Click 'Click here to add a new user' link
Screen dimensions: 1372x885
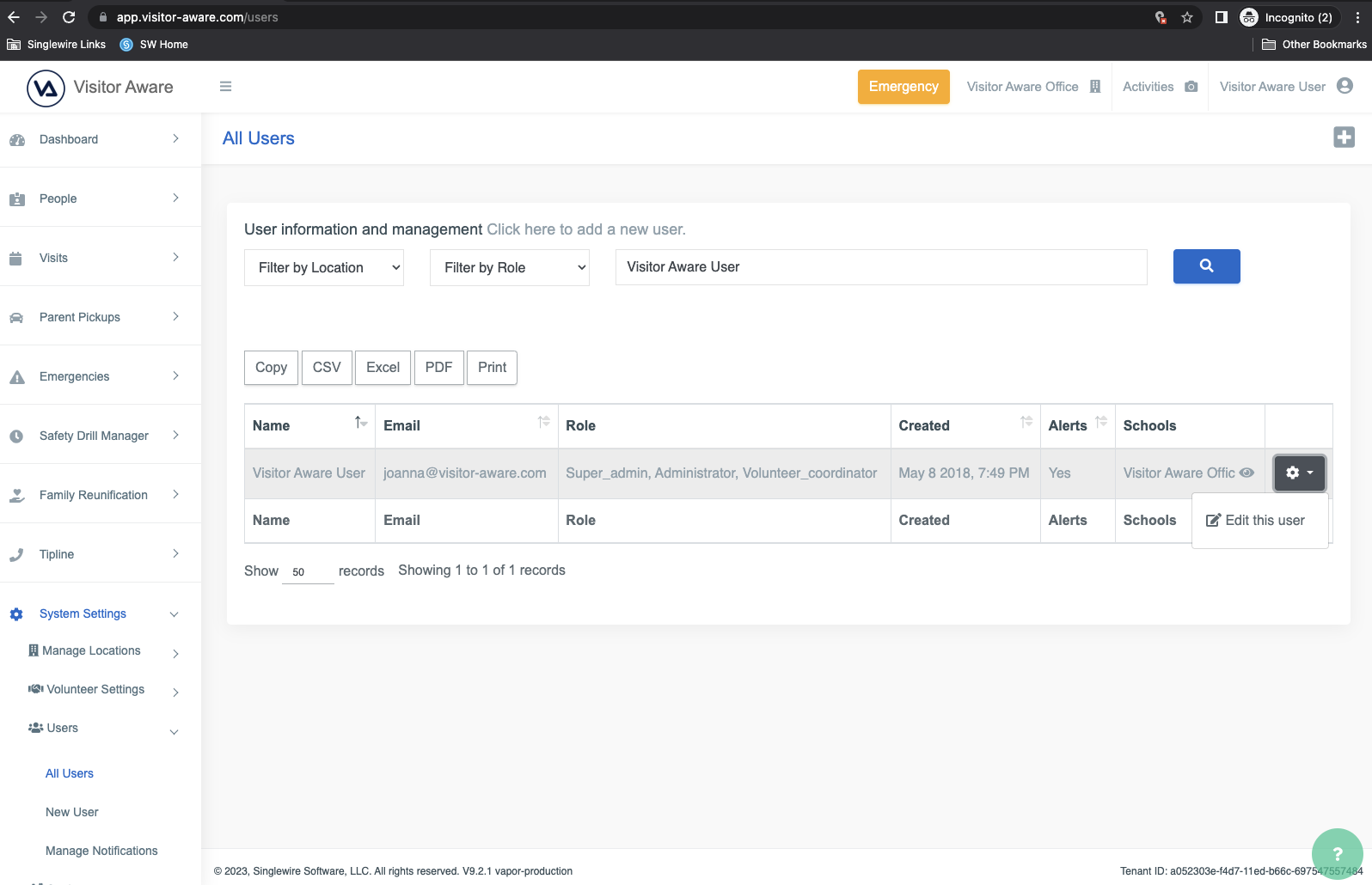586,229
